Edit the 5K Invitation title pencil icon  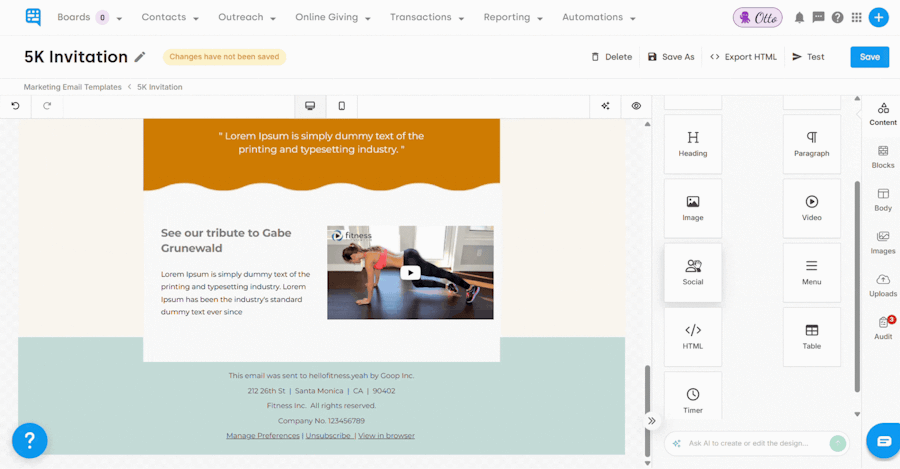point(139,57)
